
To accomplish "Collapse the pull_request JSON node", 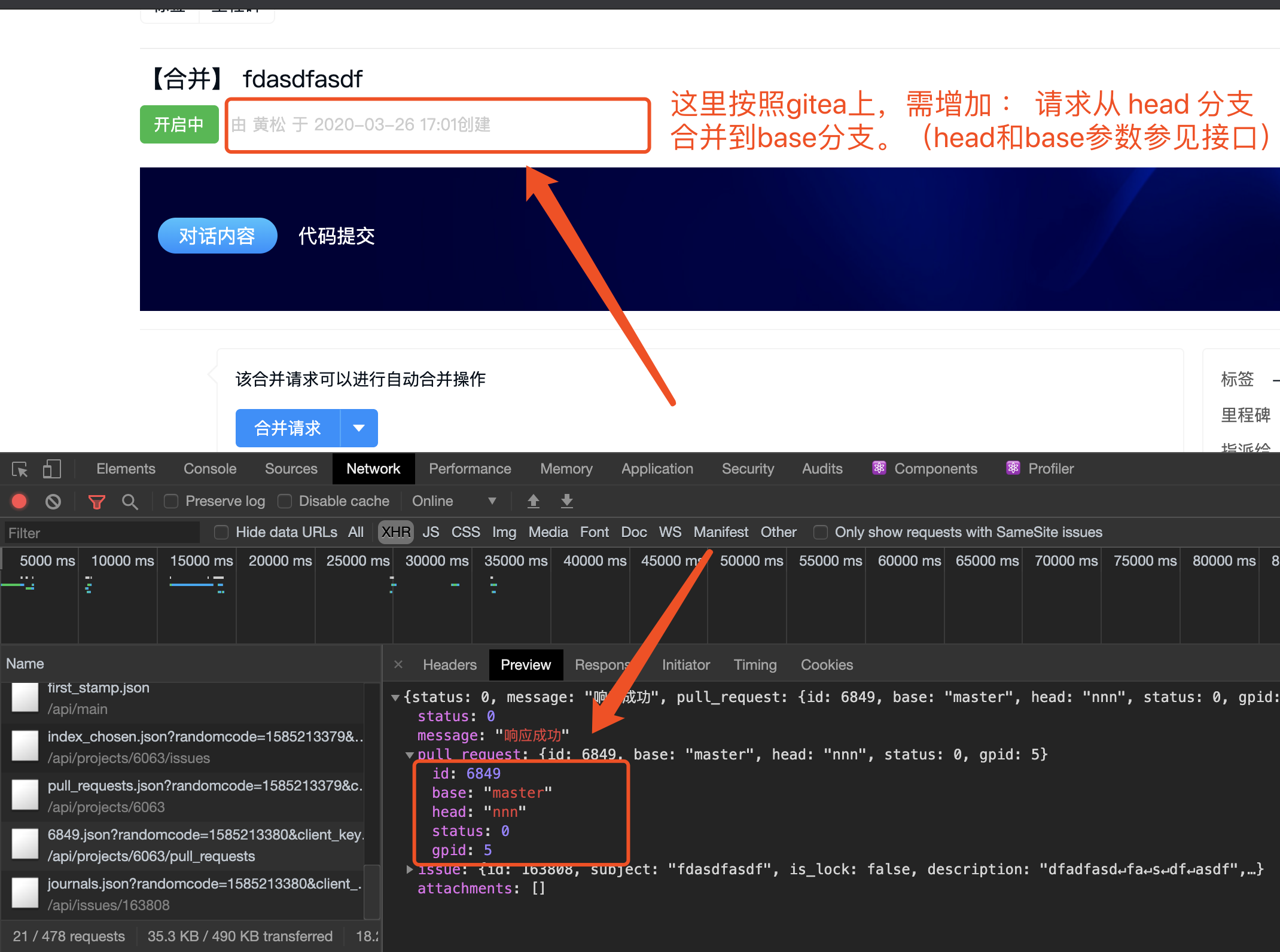I will click(x=410, y=755).
